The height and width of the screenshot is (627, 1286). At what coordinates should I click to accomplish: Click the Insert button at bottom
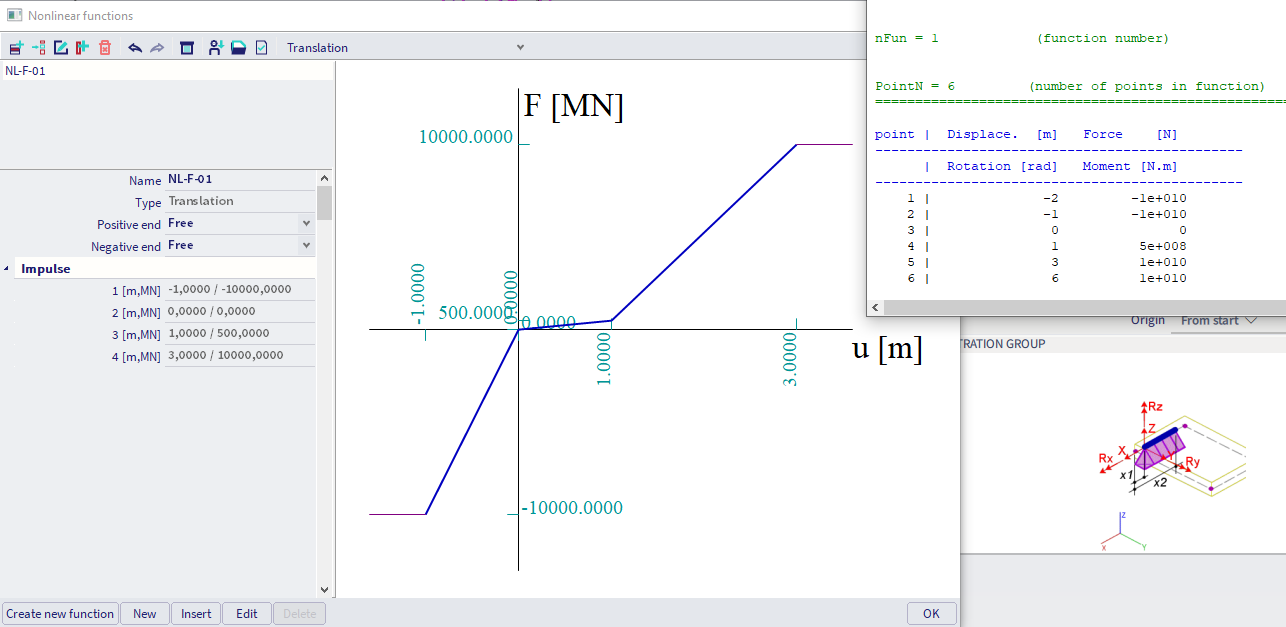(x=196, y=614)
